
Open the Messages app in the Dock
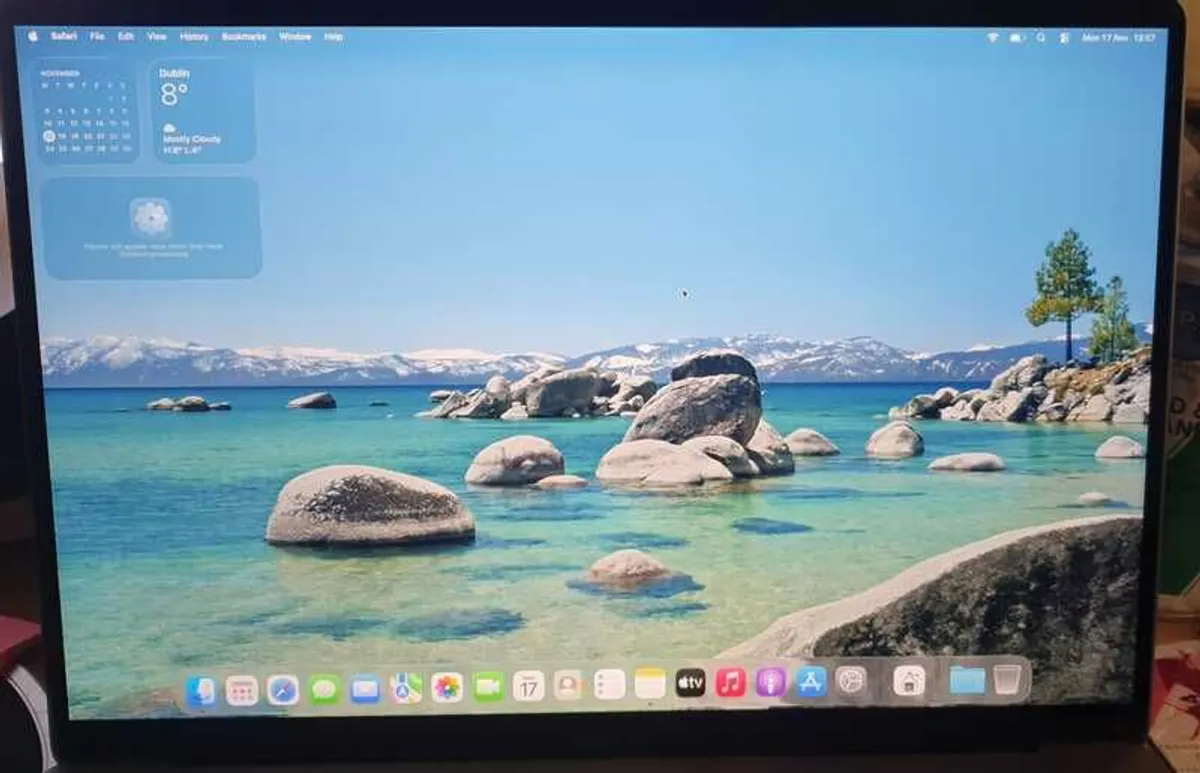[x=322, y=686]
